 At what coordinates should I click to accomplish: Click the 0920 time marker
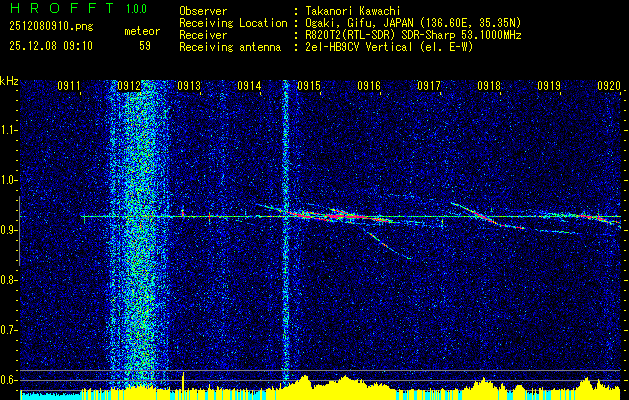[x=609, y=85]
